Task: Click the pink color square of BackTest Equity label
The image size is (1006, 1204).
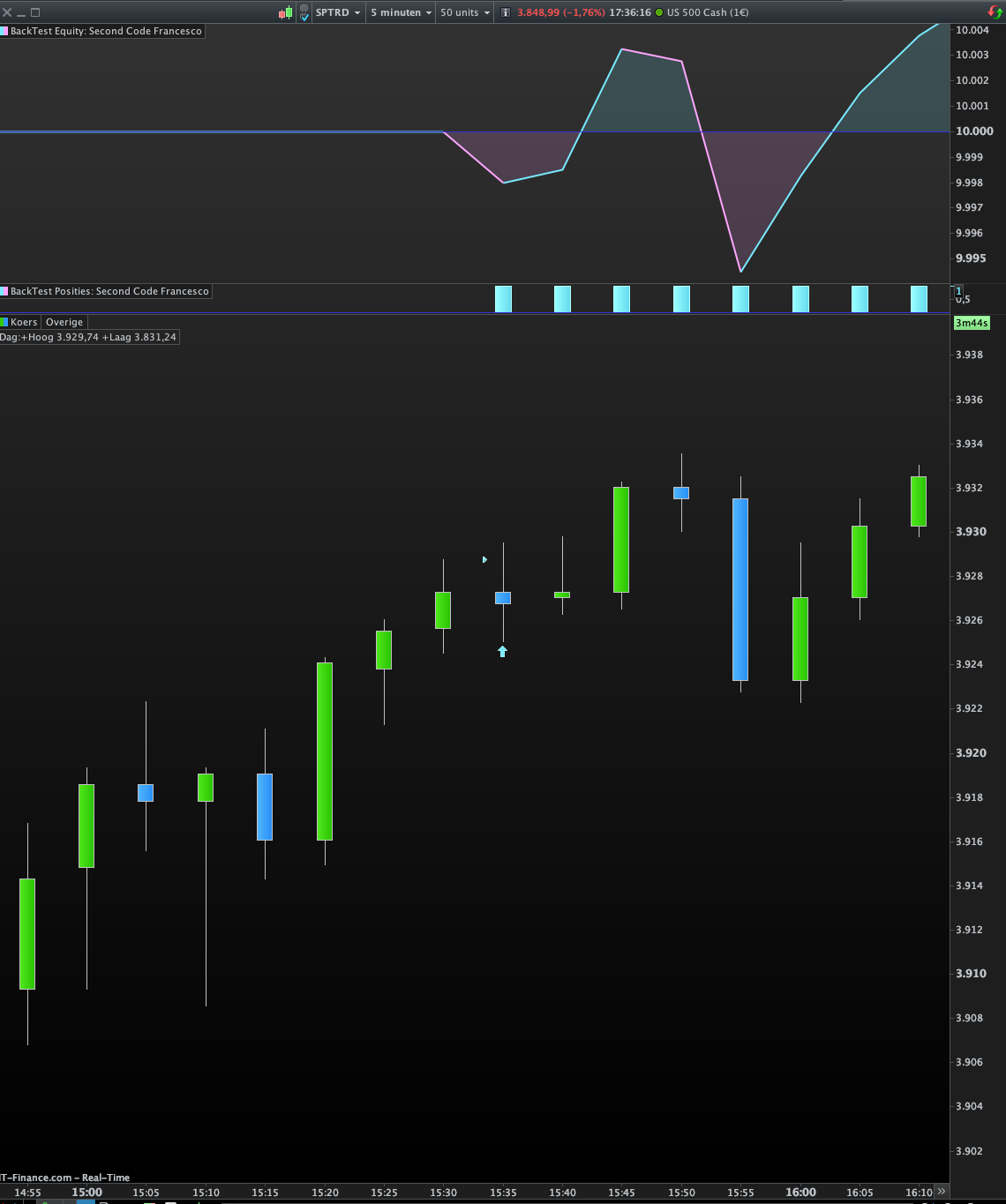Action: click(x=4, y=31)
